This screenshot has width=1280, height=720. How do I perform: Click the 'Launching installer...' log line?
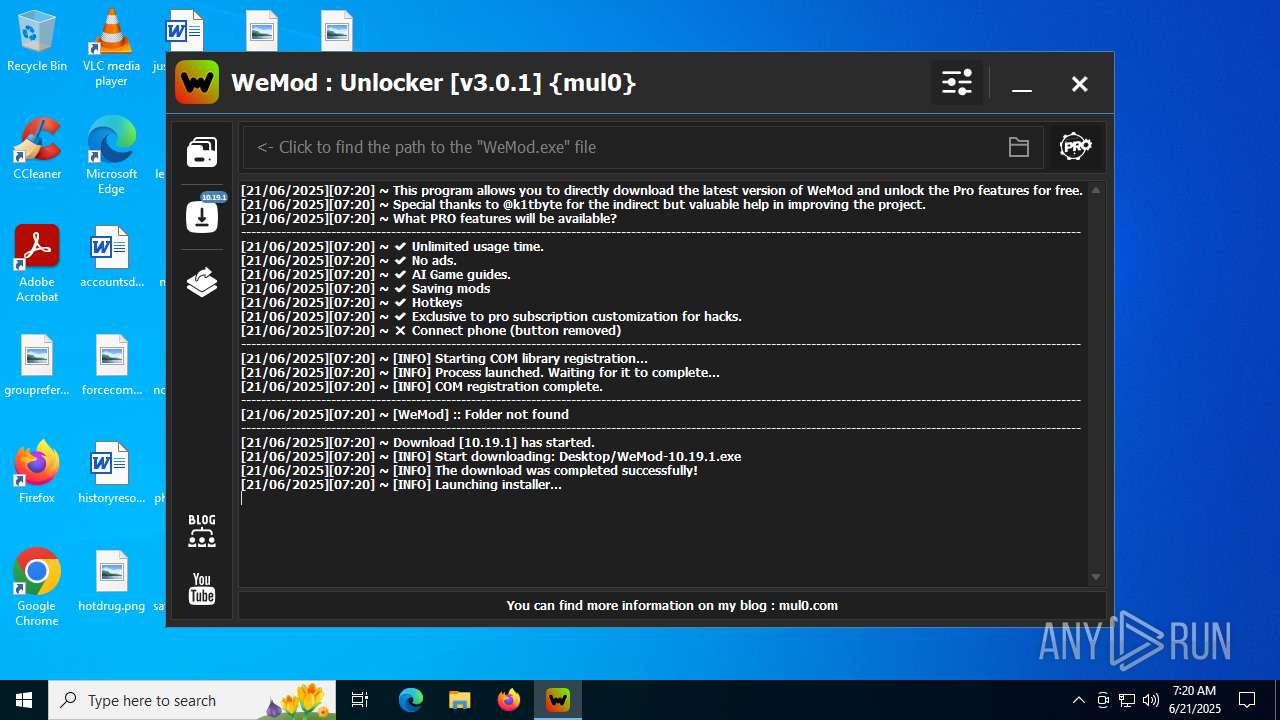point(401,484)
